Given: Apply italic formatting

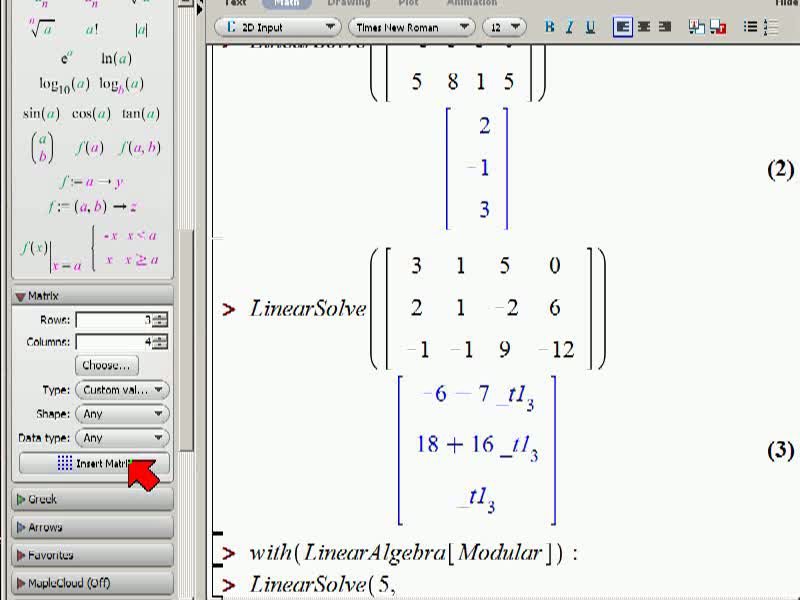Looking at the screenshot, I should 569,27.
